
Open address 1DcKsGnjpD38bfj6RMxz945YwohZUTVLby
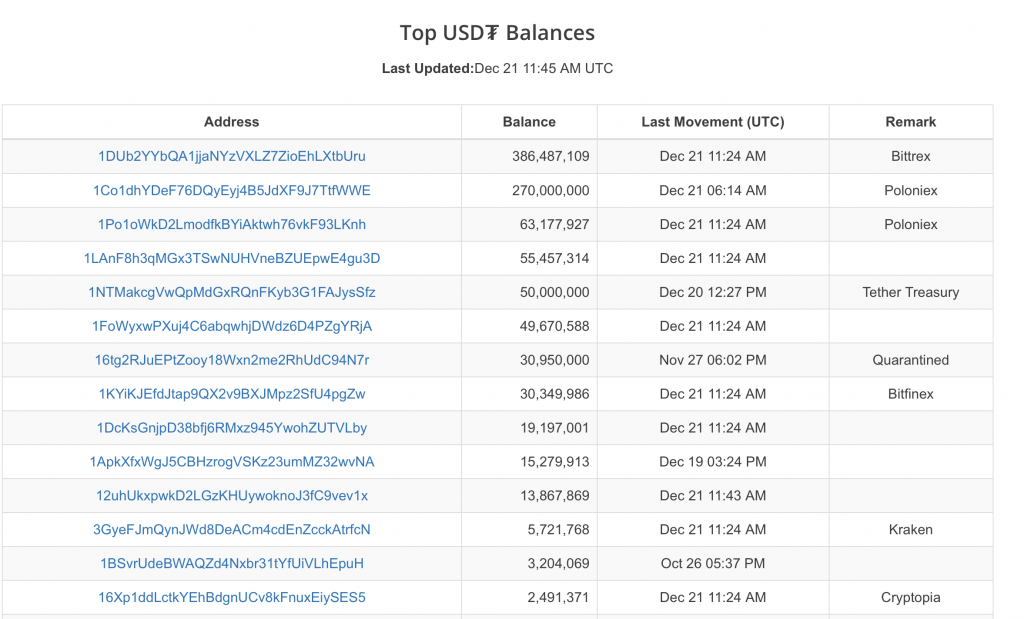pos(231,428)
